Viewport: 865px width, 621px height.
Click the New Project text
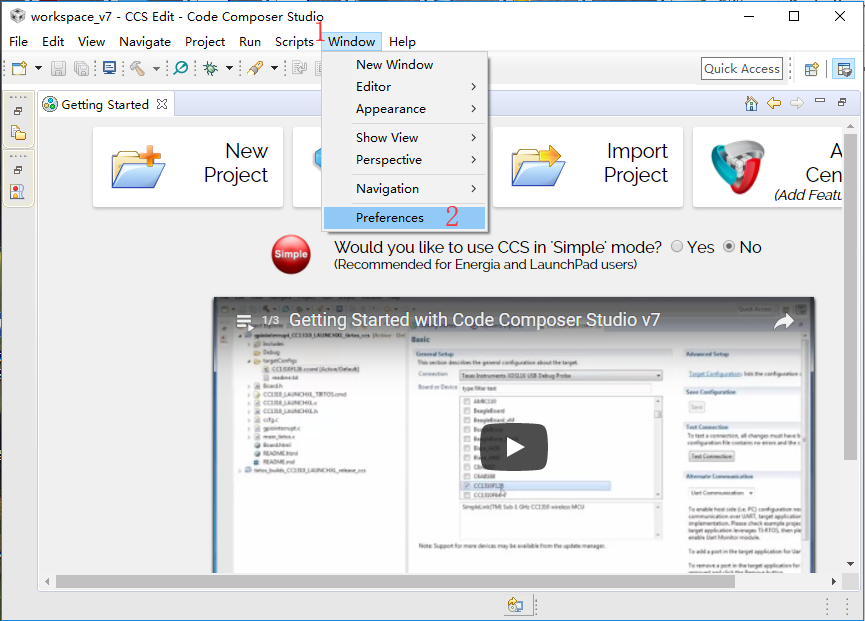tap(236, 163)
